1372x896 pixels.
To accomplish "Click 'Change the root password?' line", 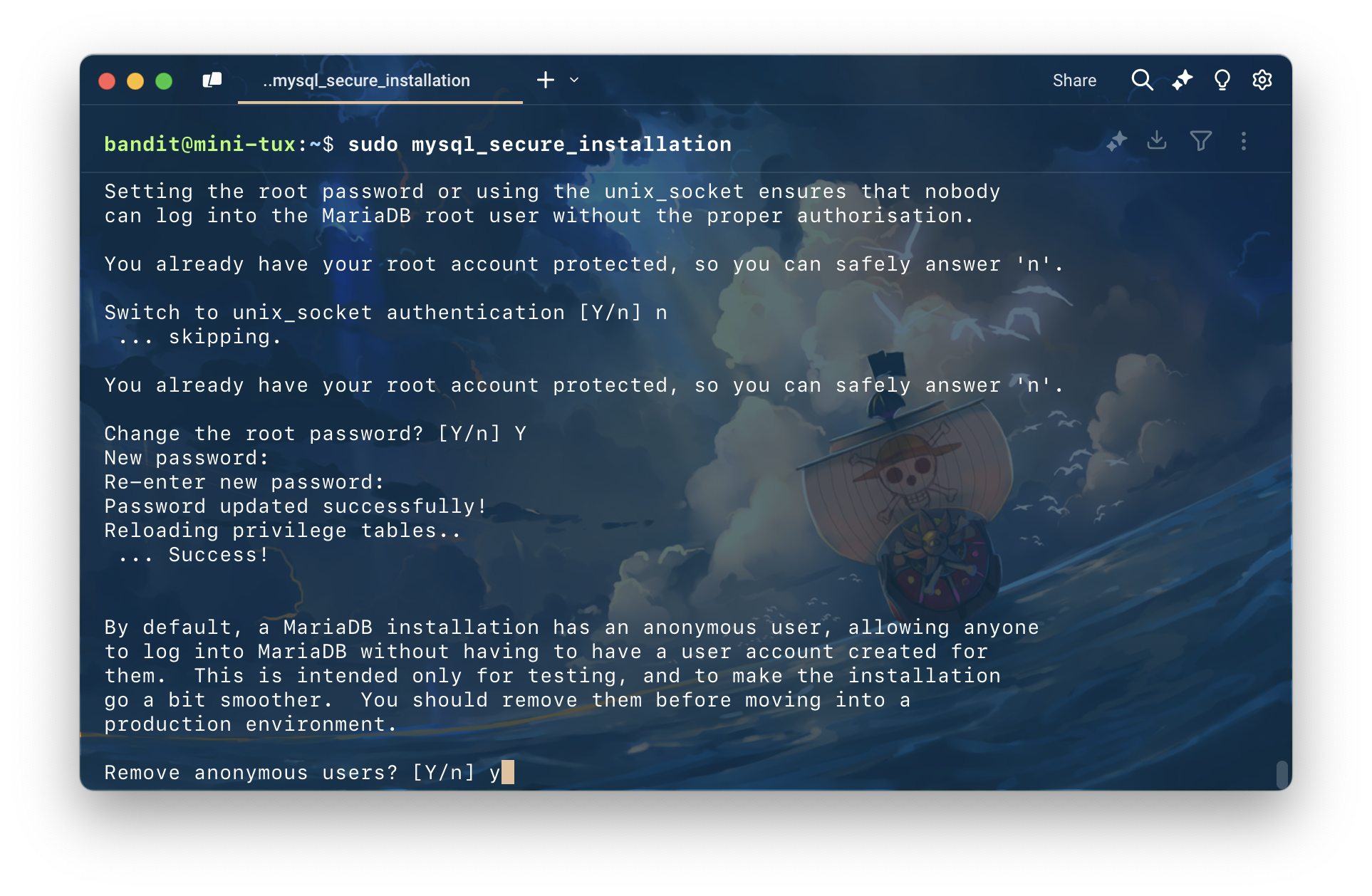I will tap(315, 434).
